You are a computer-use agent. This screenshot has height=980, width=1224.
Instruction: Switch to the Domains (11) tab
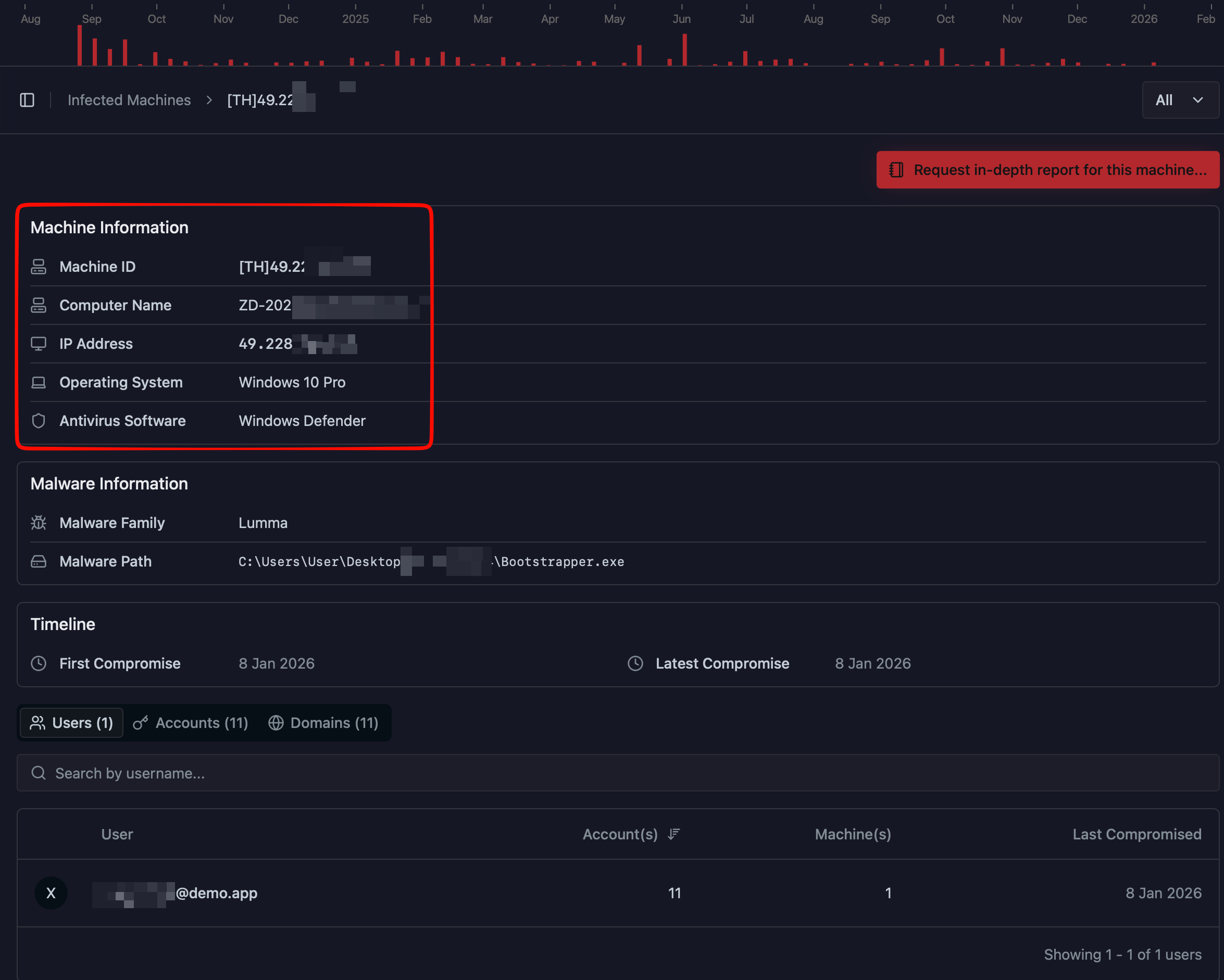coord(323,723)
